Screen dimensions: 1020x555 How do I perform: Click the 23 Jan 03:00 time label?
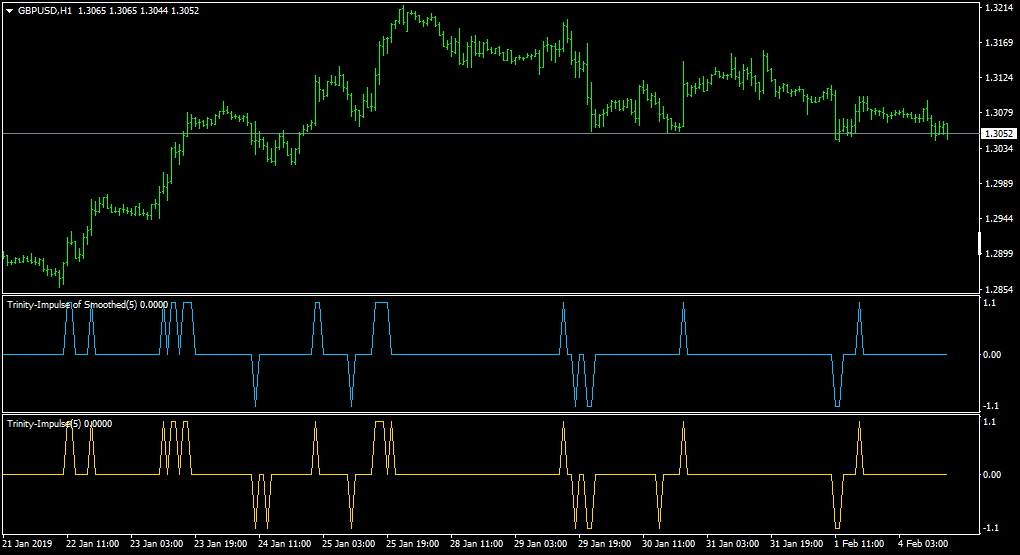tap(156, 543)
